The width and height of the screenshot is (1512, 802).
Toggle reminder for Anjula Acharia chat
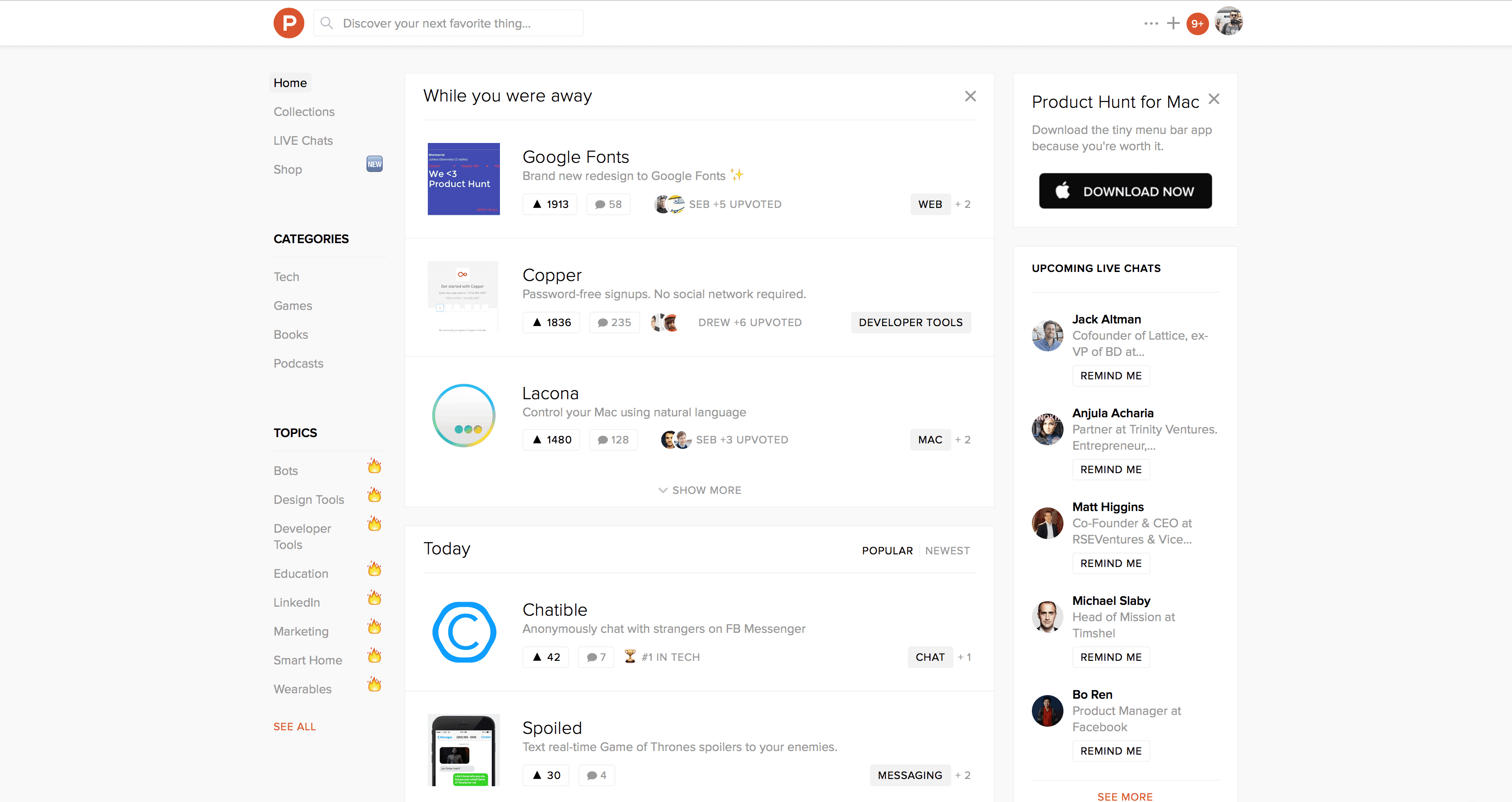pyautogui.click(x=1110, y=470)
